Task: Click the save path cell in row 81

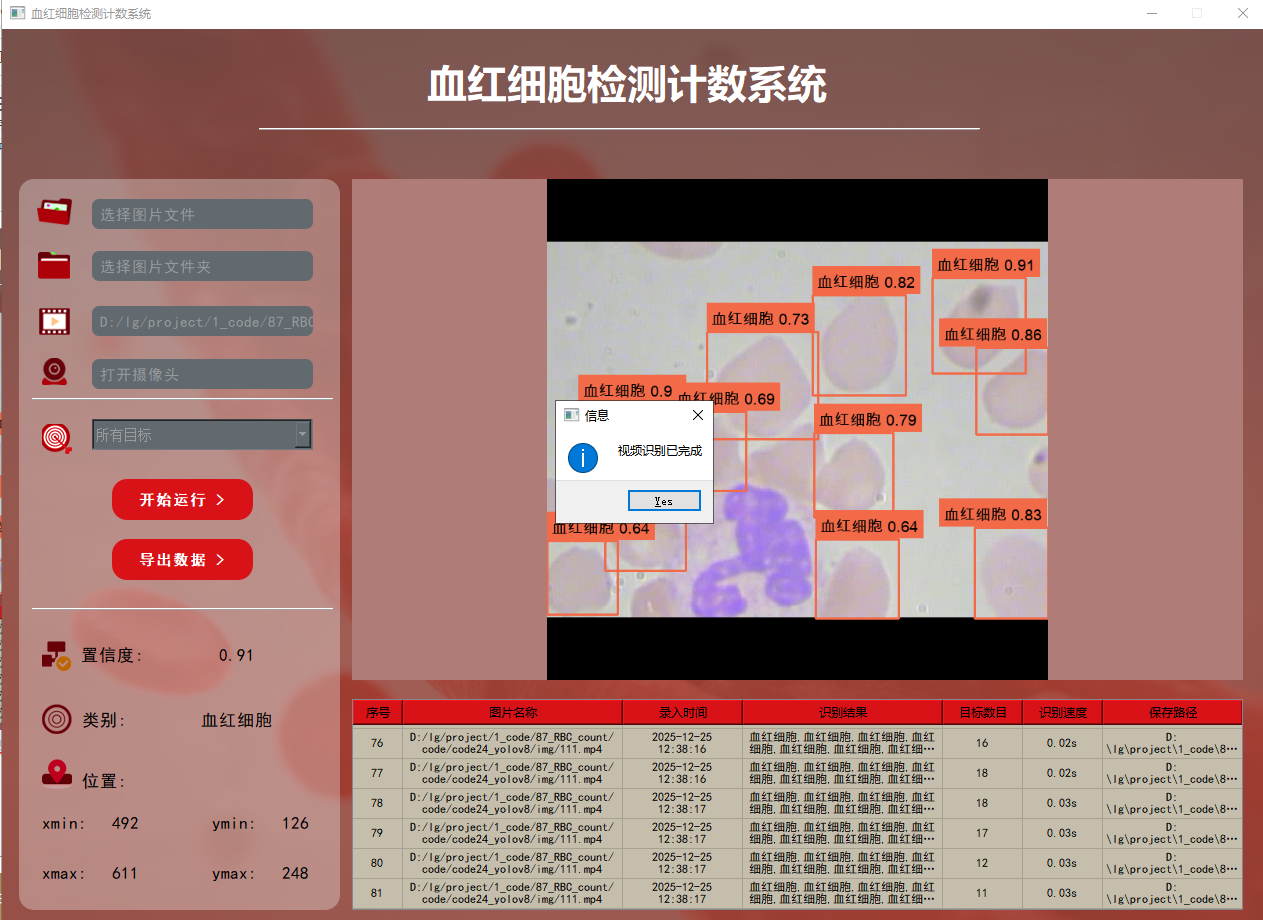Action: click(1172, 893)
